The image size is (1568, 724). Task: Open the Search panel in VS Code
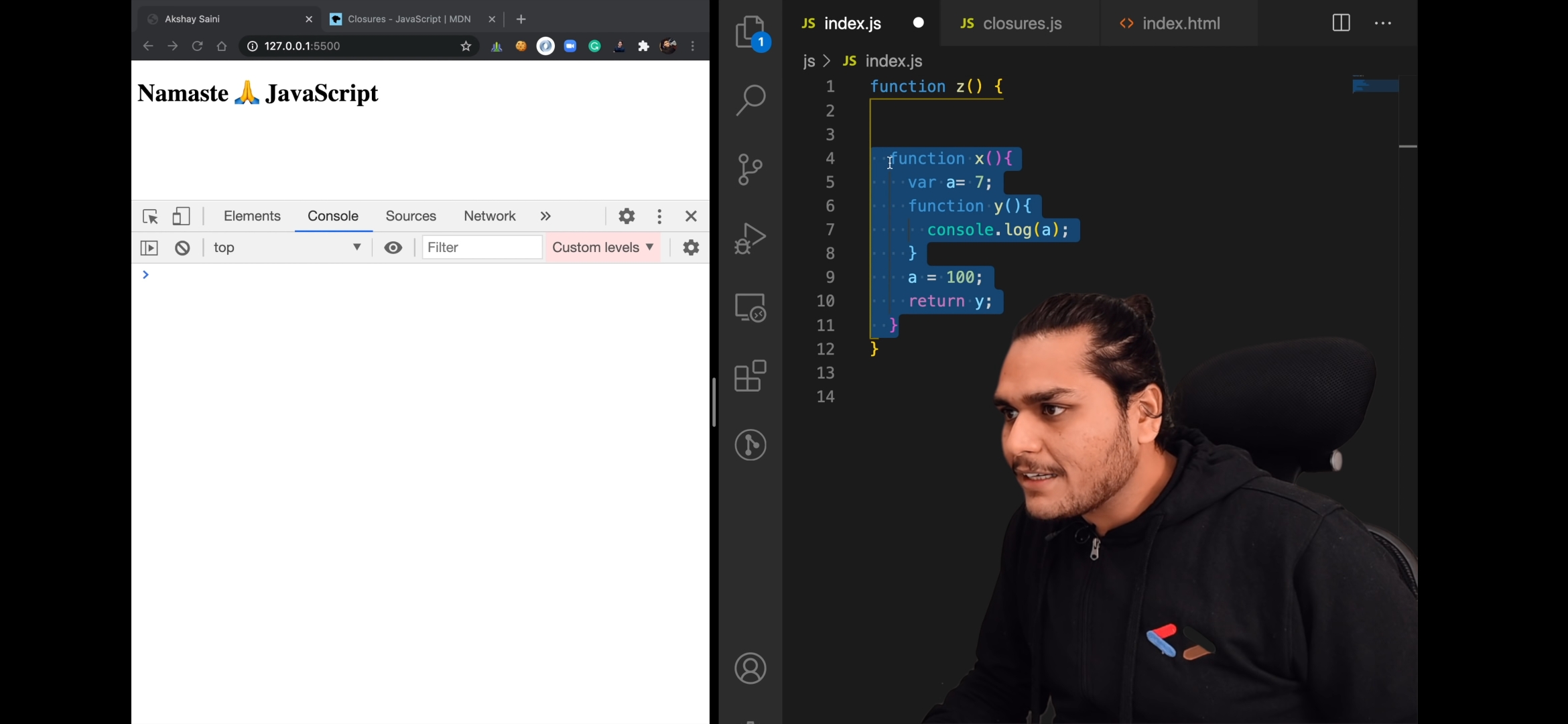coord(750,101)
